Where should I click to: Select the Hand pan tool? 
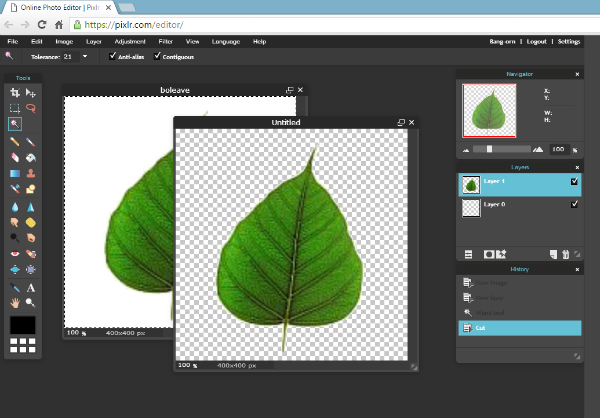15,303
